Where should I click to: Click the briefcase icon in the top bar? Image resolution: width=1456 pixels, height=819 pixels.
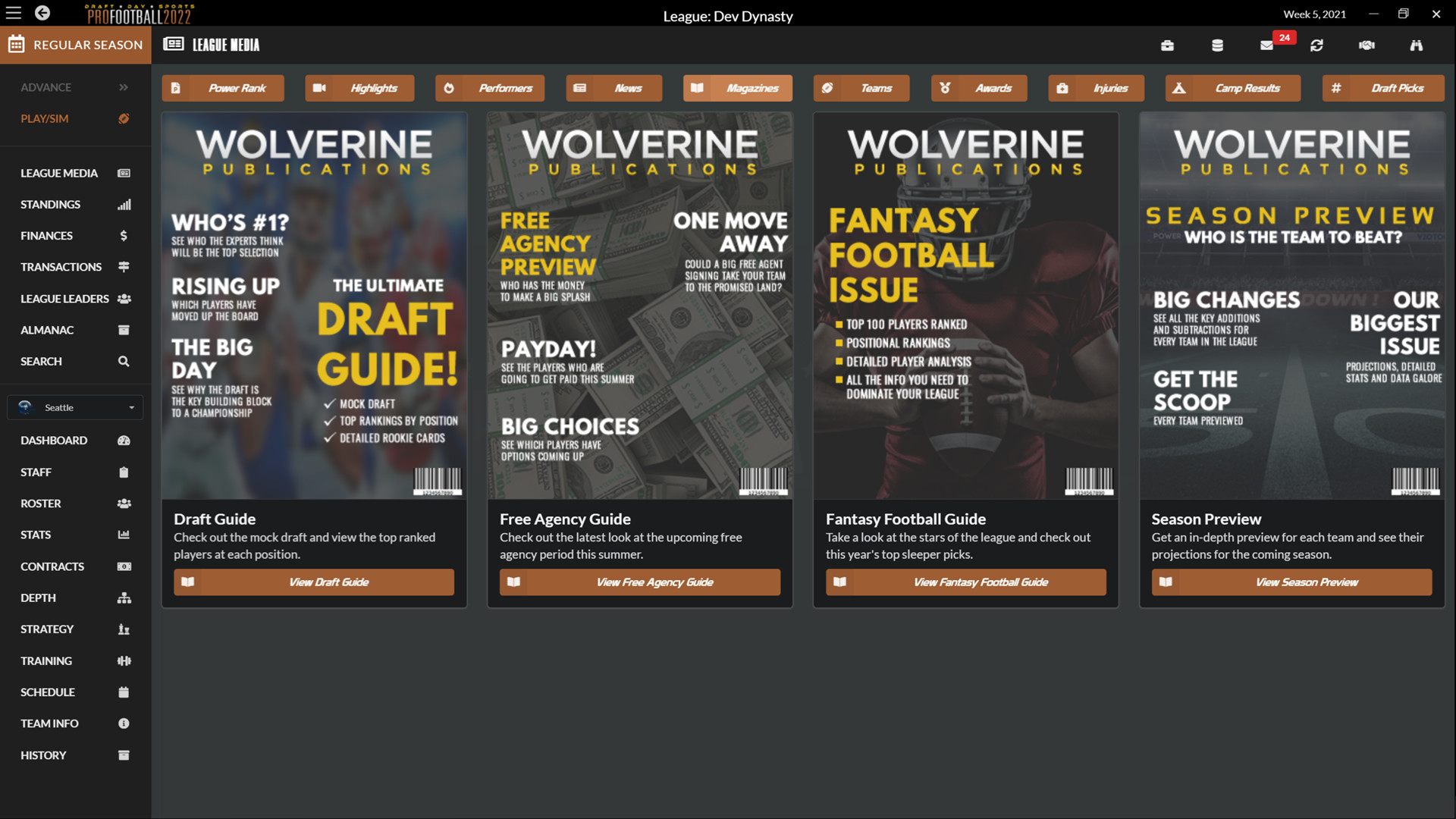coord(1167,45)
